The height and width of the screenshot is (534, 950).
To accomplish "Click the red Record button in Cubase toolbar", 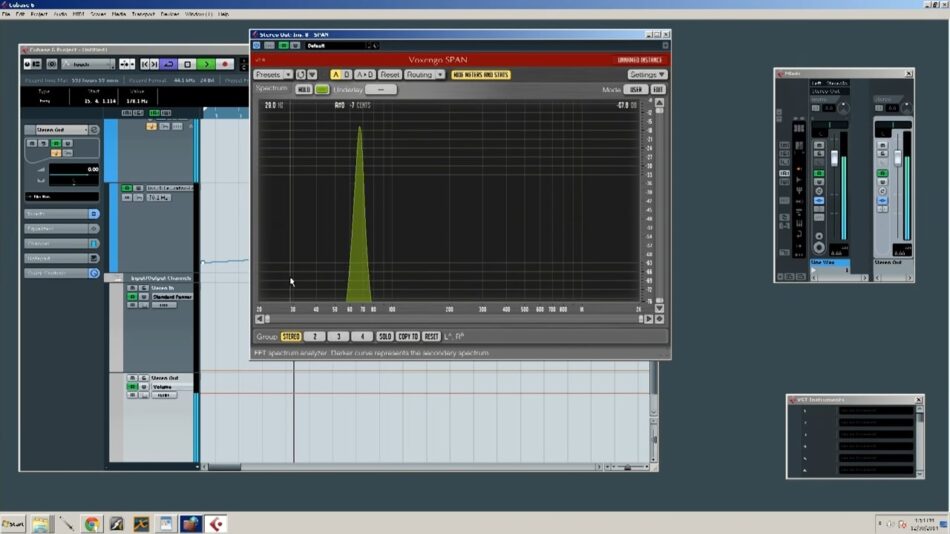I will (225, 64).
